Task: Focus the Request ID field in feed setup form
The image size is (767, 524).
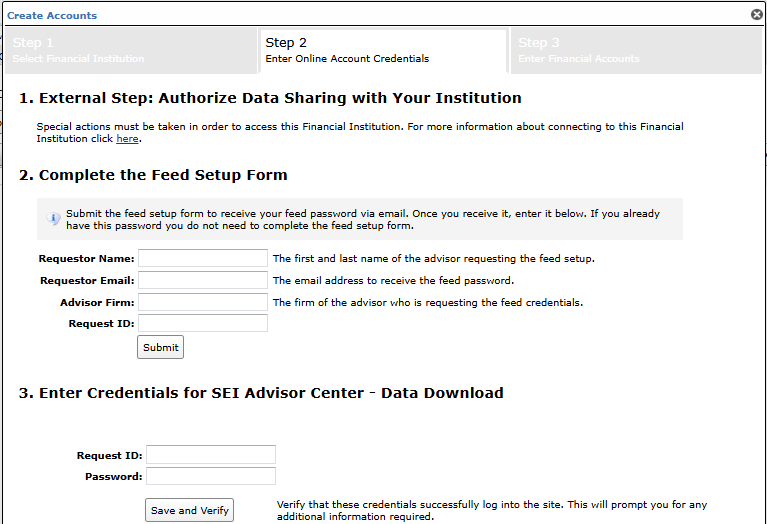Action: coord(203,323)
